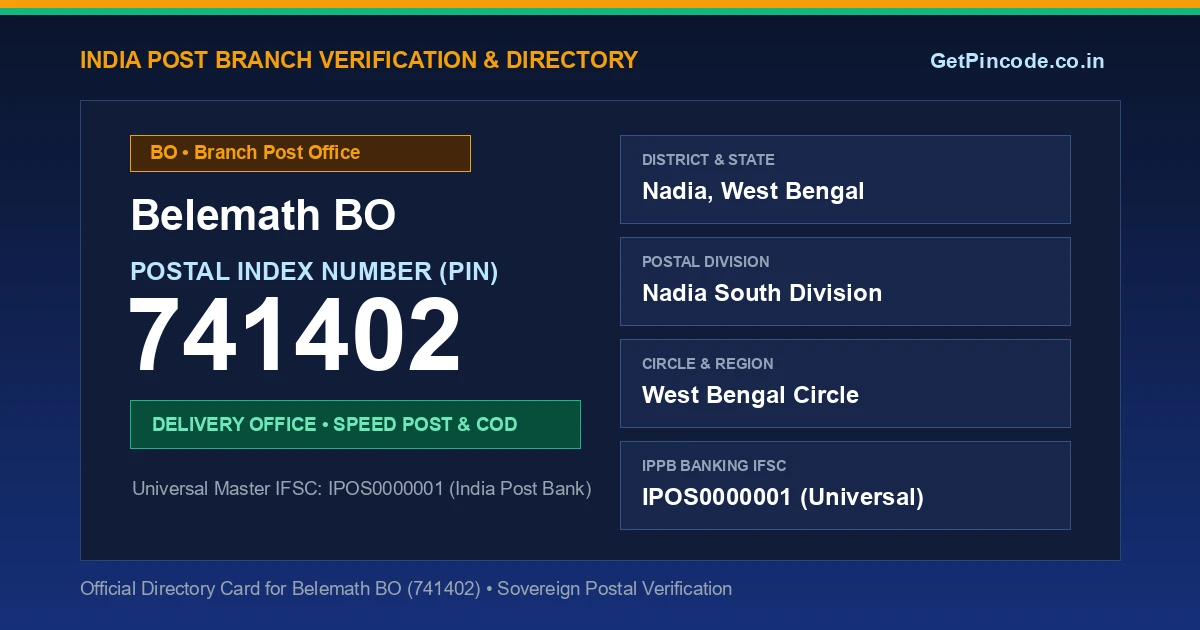Select the 741402 PIN number
Viewport: 1200px width, 630px height.
(296, 337)
